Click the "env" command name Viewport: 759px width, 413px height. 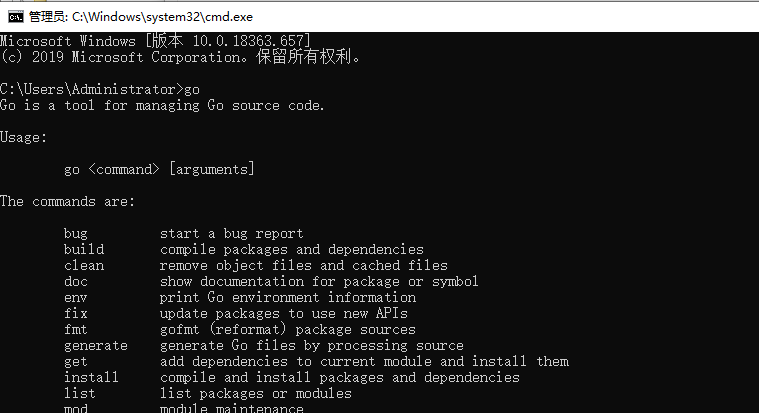coord(76,297)
